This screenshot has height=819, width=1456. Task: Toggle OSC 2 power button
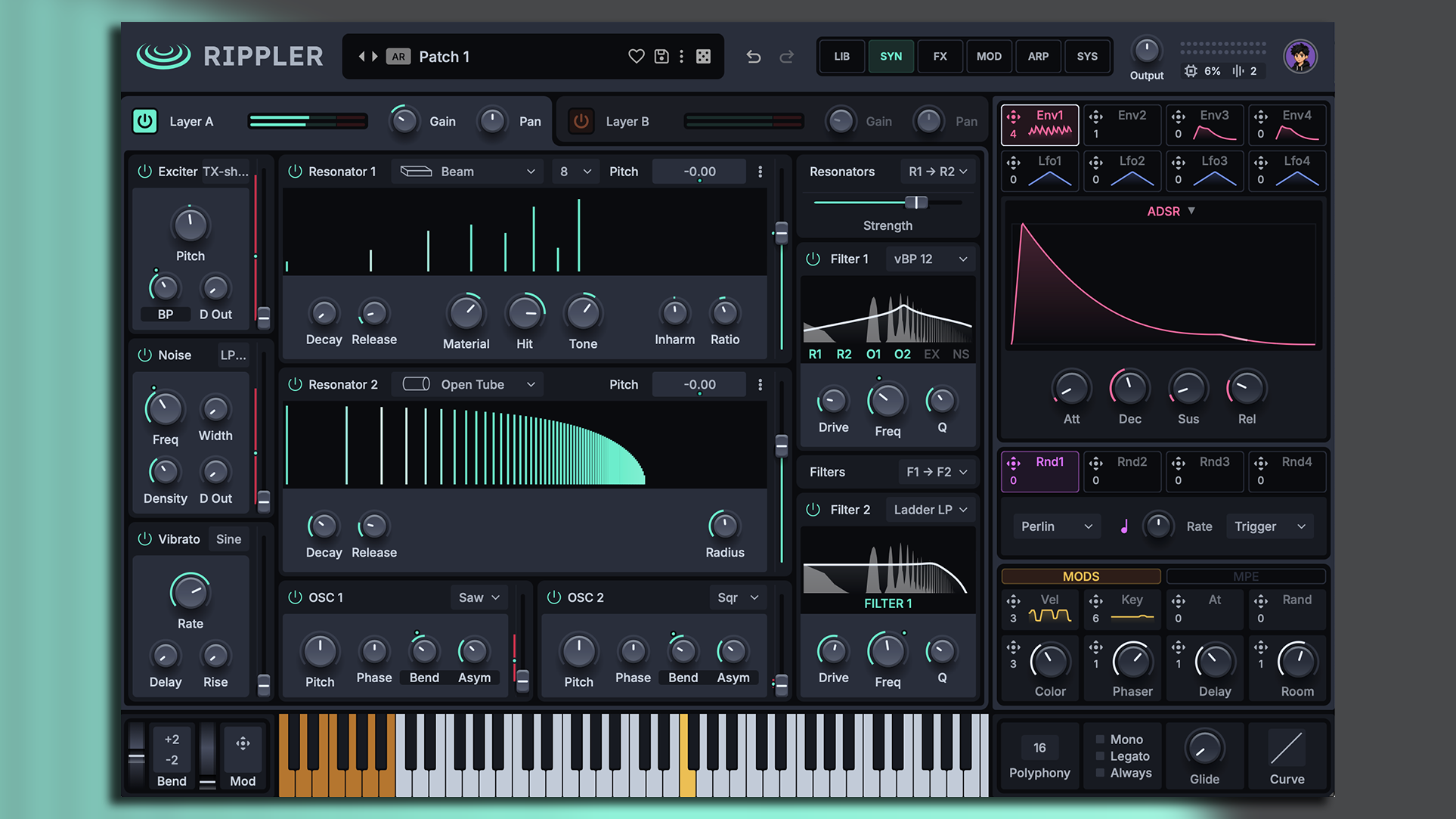554,597
